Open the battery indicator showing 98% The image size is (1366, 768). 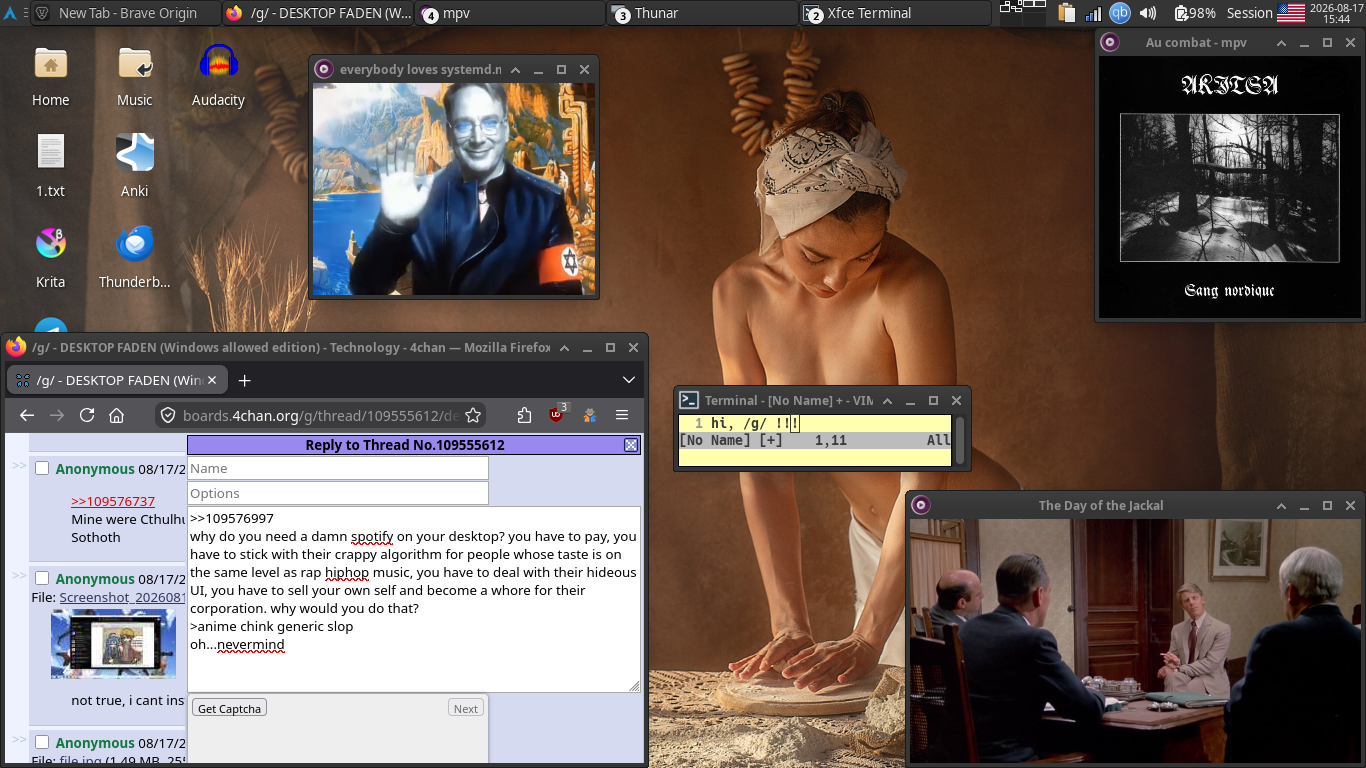point(1194,13)
